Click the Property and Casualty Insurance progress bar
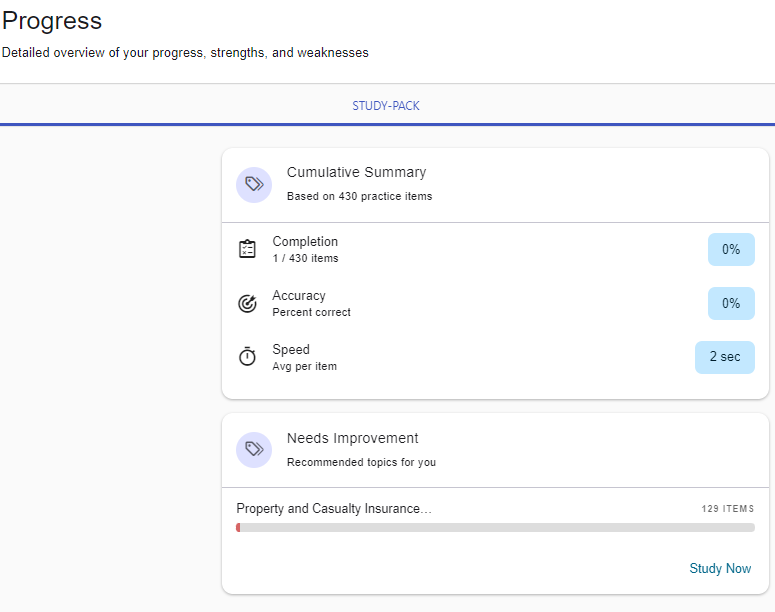The height and width of the screenshot is (612, 775). point(495,527)
